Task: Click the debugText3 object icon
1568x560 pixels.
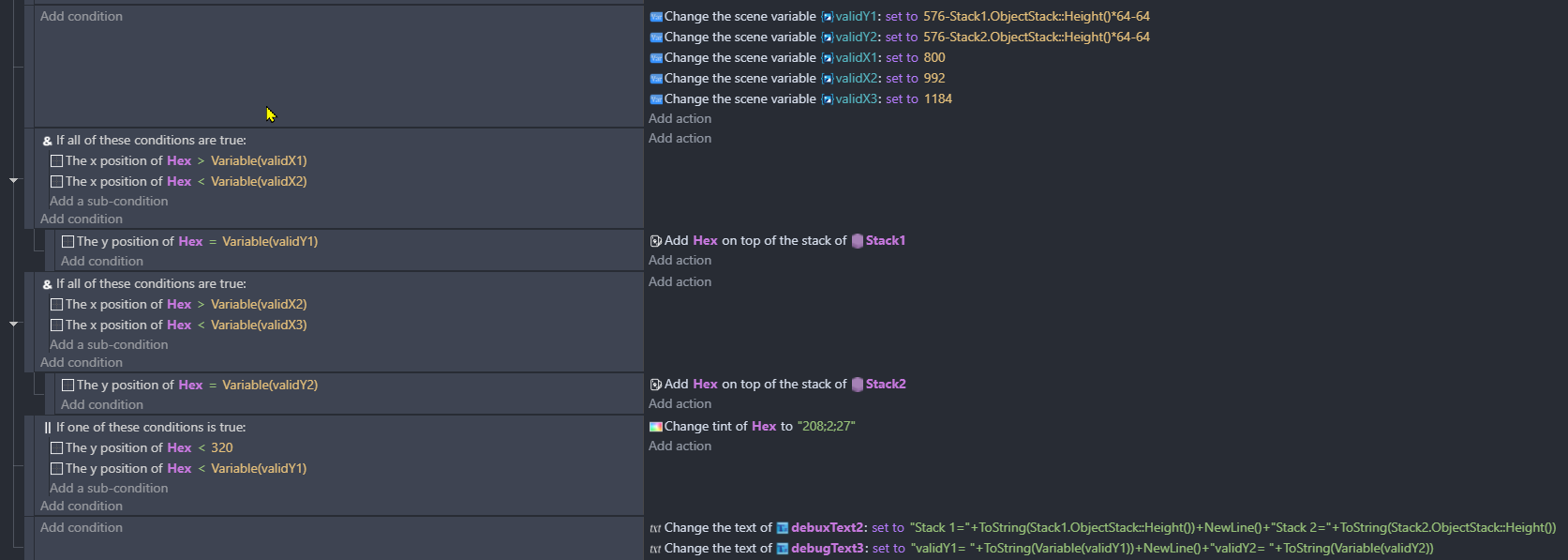Action: [782, 549]
